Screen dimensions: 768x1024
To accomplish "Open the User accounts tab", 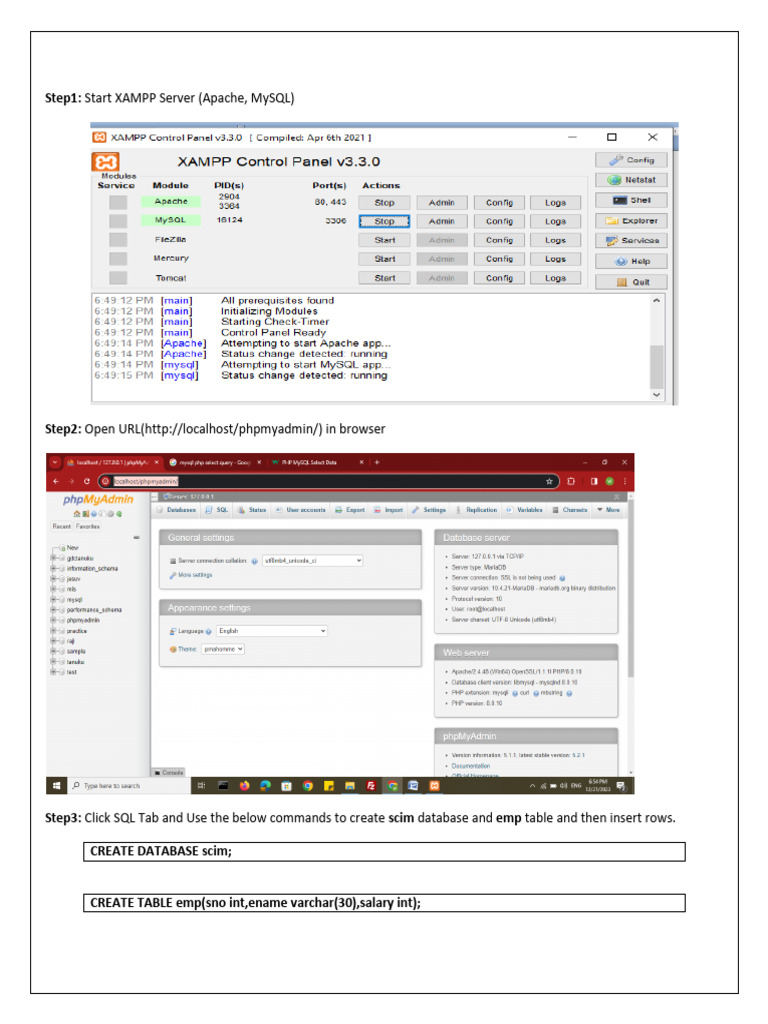I will click(x=300, y=510).
